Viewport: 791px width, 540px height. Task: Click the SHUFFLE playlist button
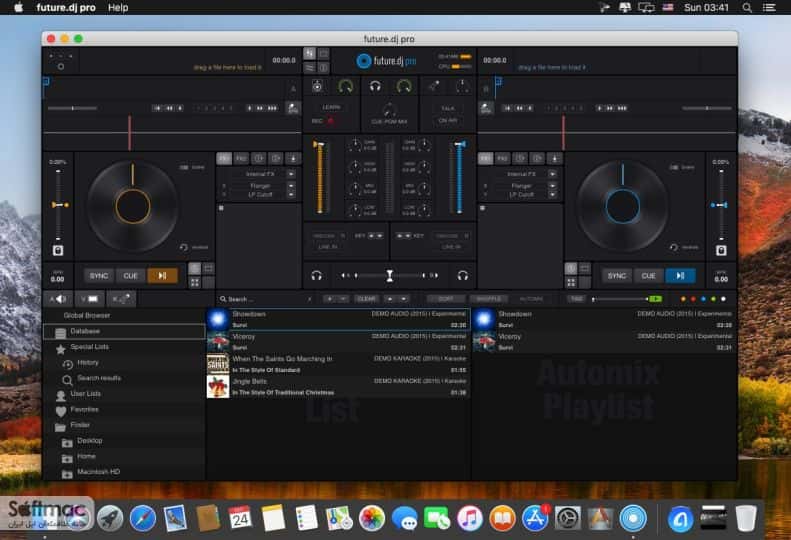pos(488,299)
